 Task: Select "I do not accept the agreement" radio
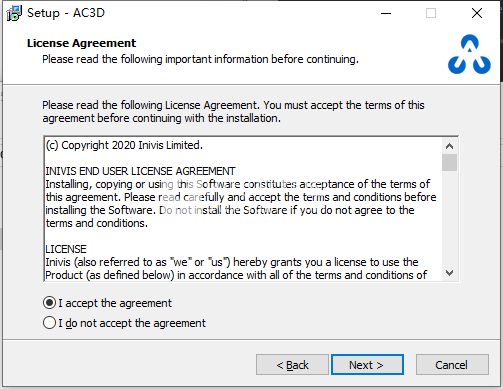pyautogui.click(x=49, y=323)
